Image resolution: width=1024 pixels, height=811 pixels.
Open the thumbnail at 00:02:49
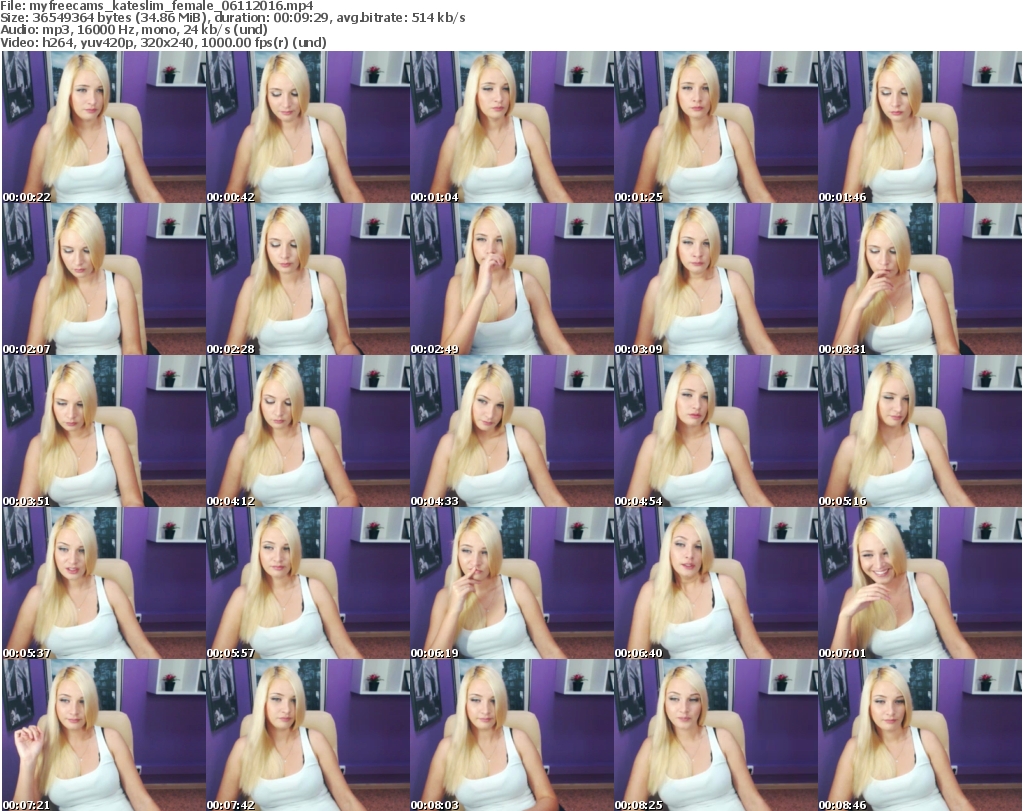click(511, 280)
